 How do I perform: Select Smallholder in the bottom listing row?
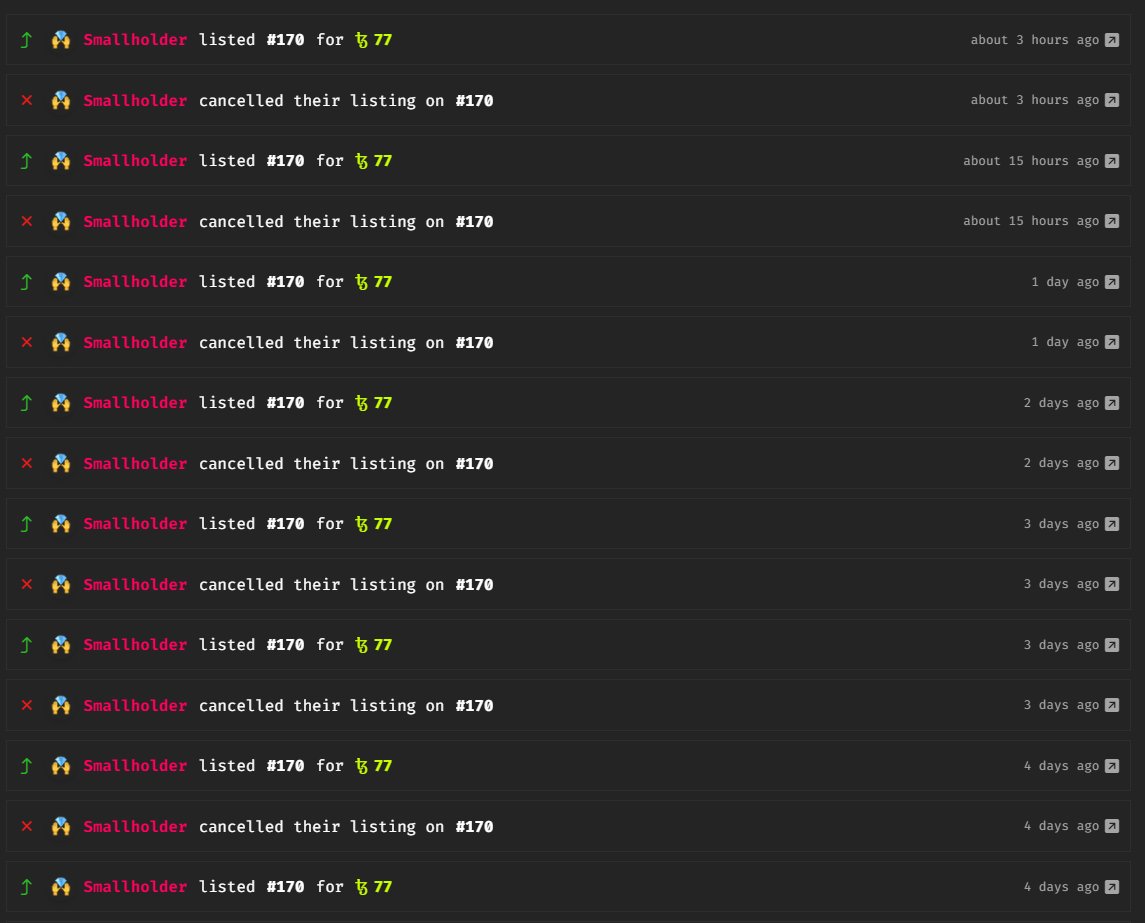click(x=134, y=886)
